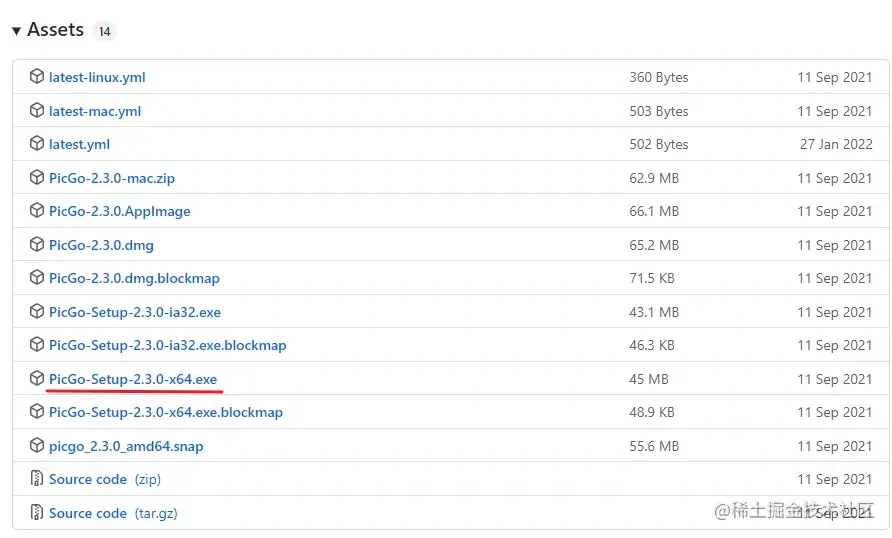Click the package icon beside PicGo-2.3.0-mac.zip
Viewport: 892px width, 538px height.
click(36, 177)
